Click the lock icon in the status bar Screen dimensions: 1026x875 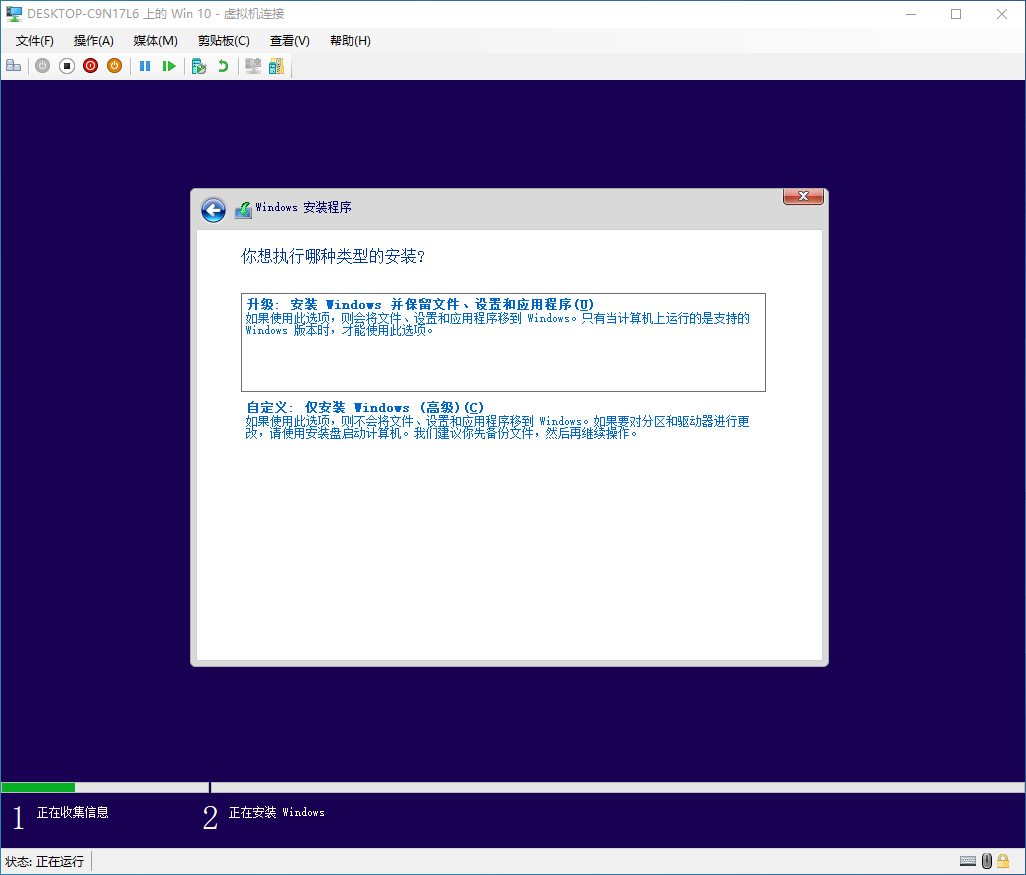click(x=1003, y=861)
